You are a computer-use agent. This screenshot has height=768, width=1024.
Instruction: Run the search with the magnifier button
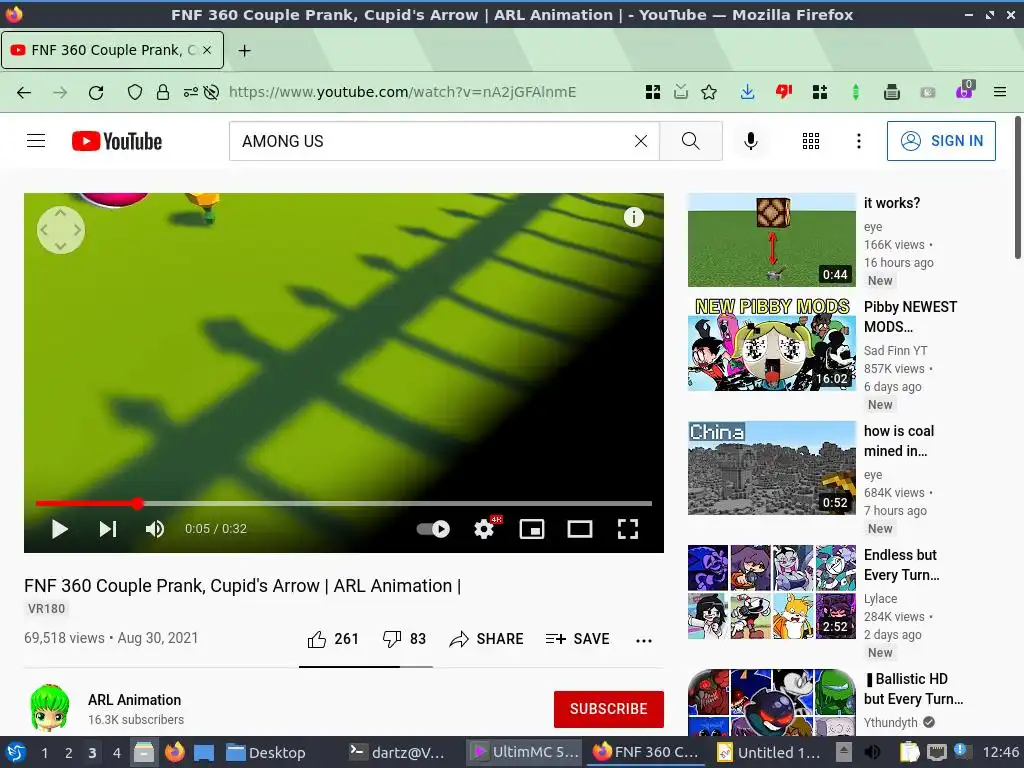[691, 141]
